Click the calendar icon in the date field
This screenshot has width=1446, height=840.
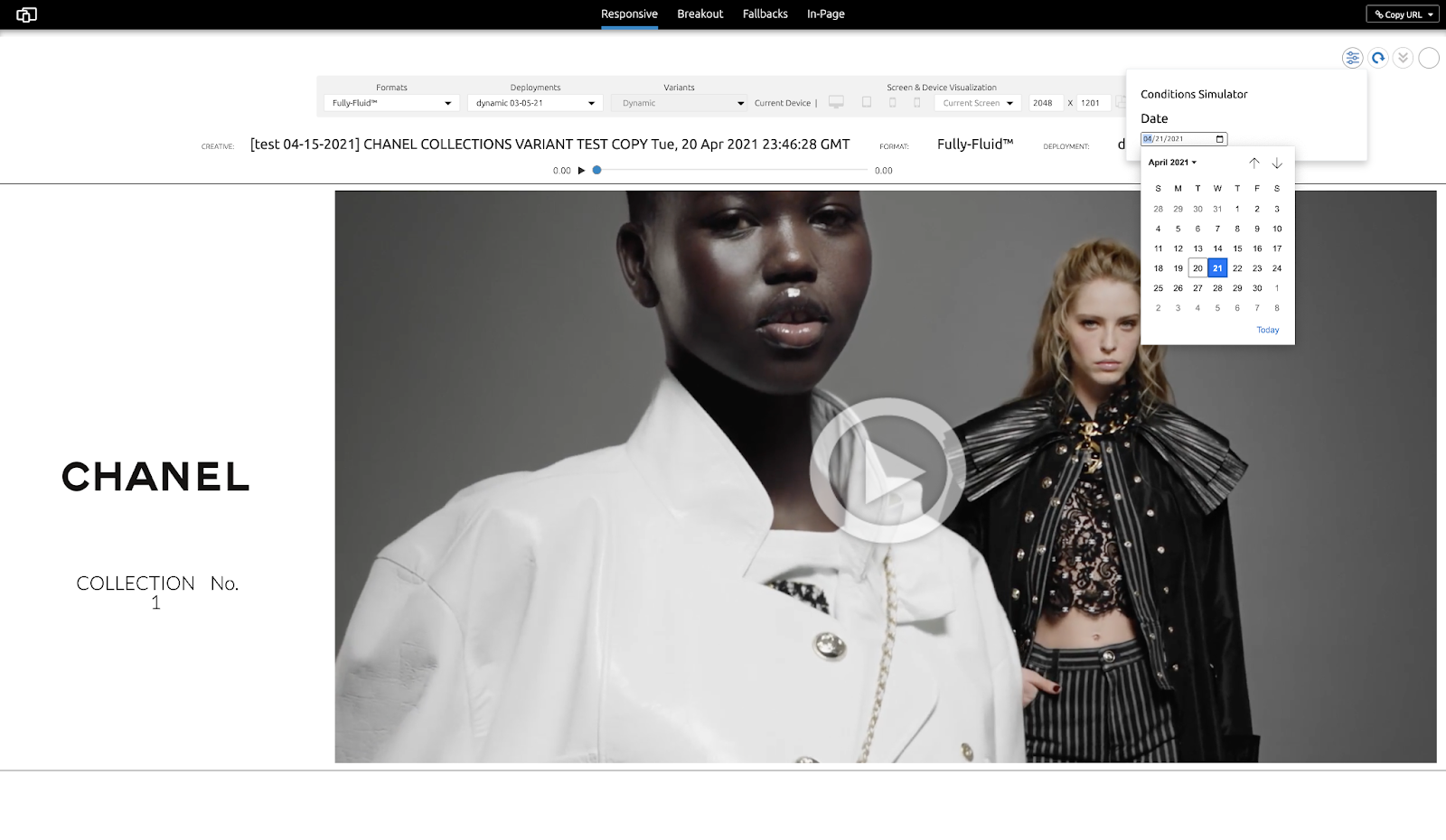click(1219, 139)
